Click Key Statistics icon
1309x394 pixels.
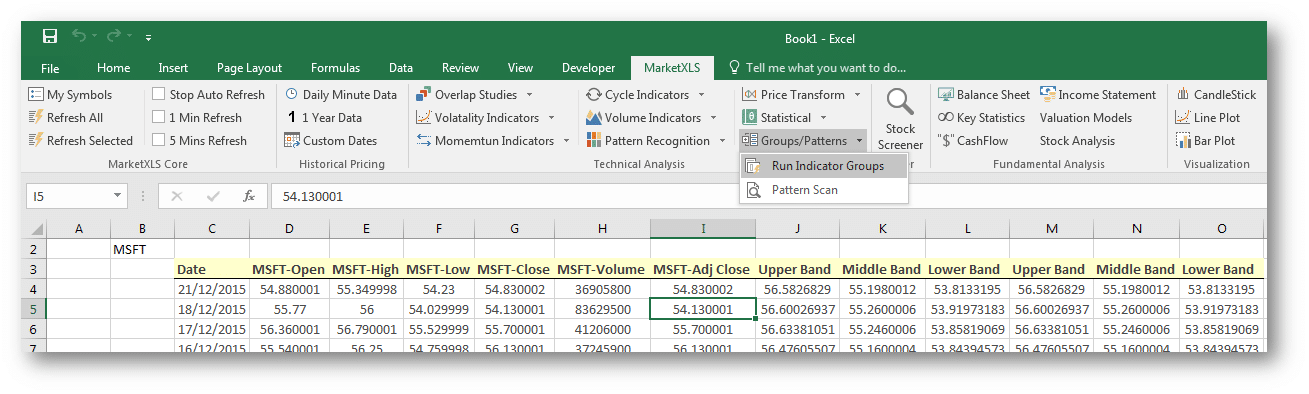point(945,118)
